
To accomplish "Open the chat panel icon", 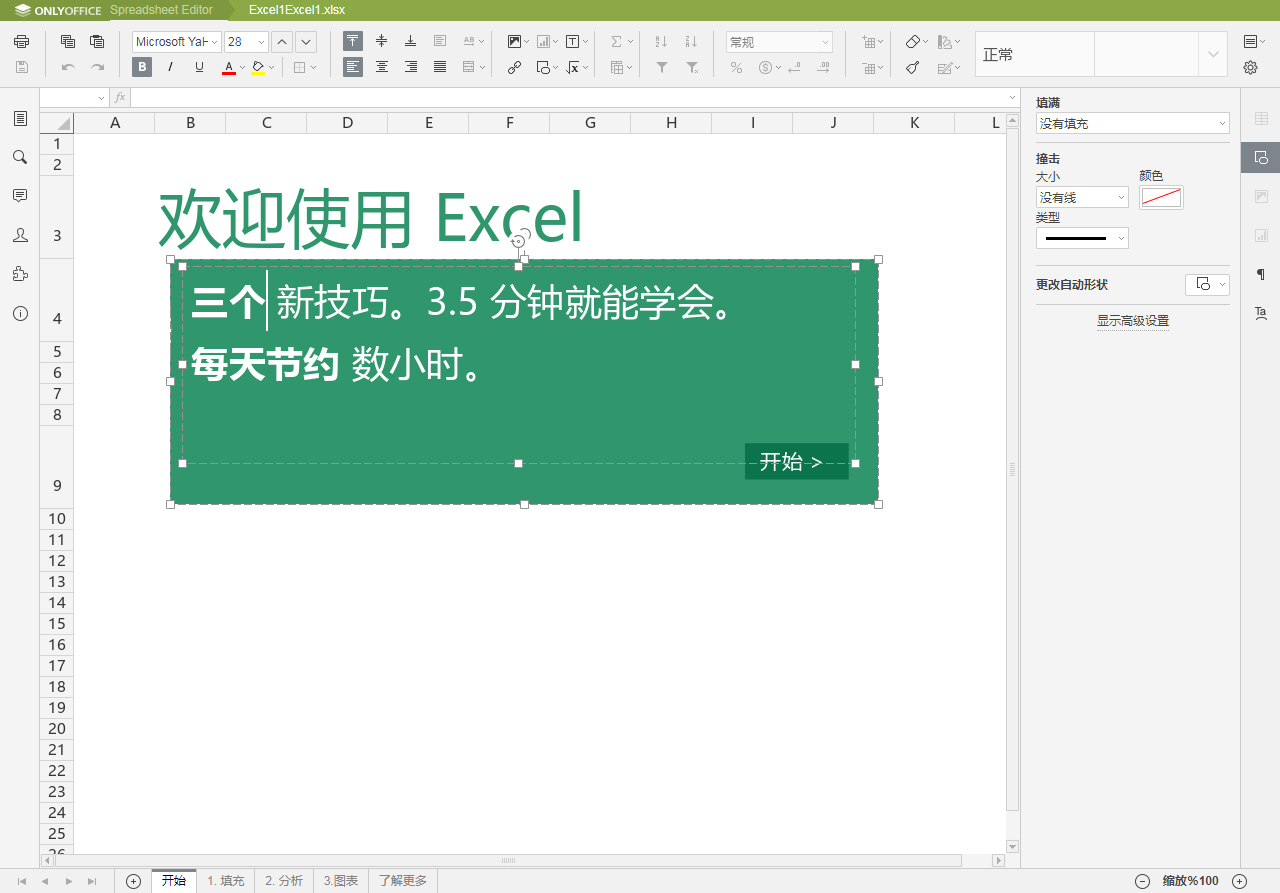I will (20, 235).
